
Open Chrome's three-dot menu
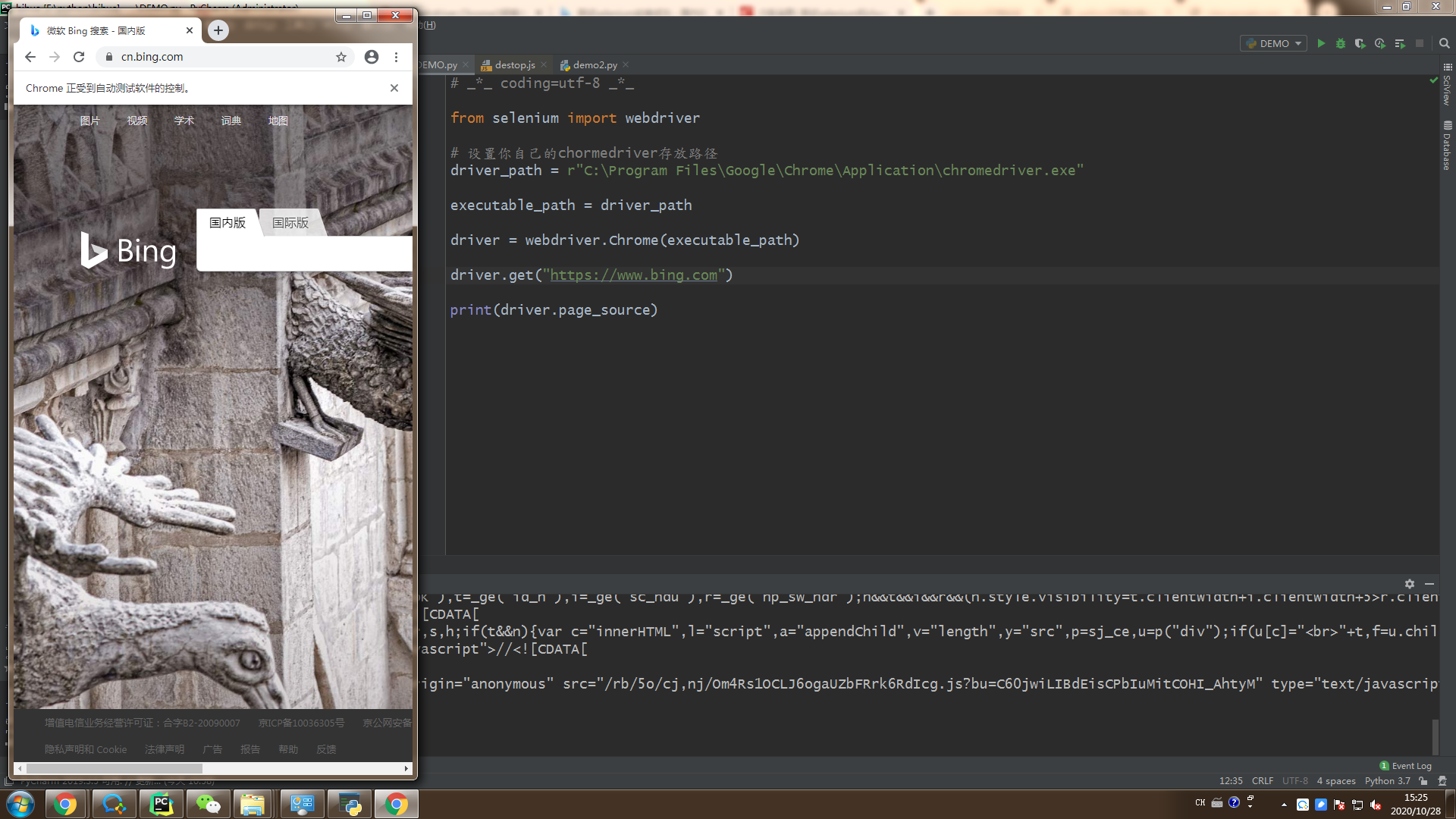[396, 57]
